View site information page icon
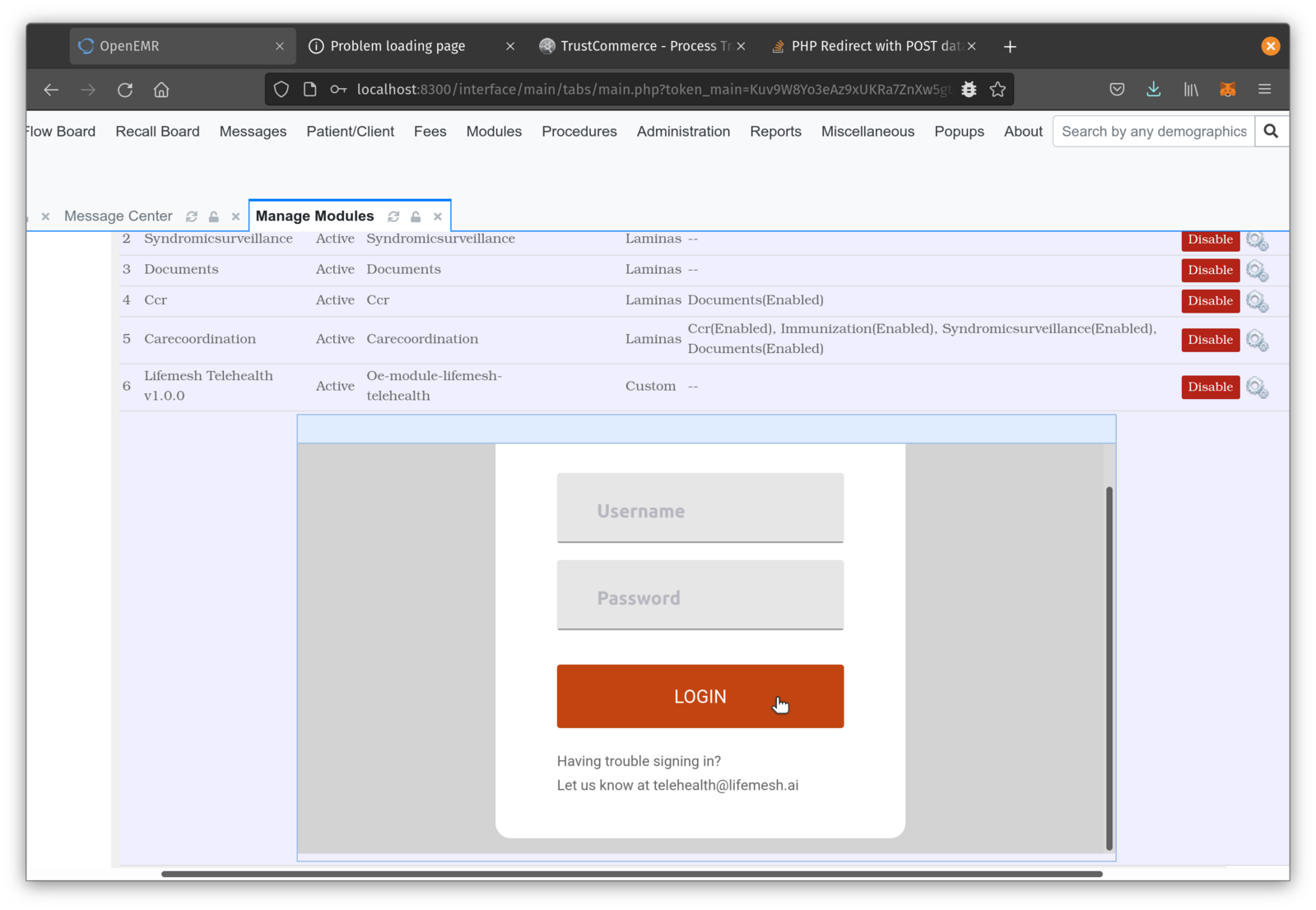Image resolution: width=1316 pixels, height=910 pixels. coord(309,90)
